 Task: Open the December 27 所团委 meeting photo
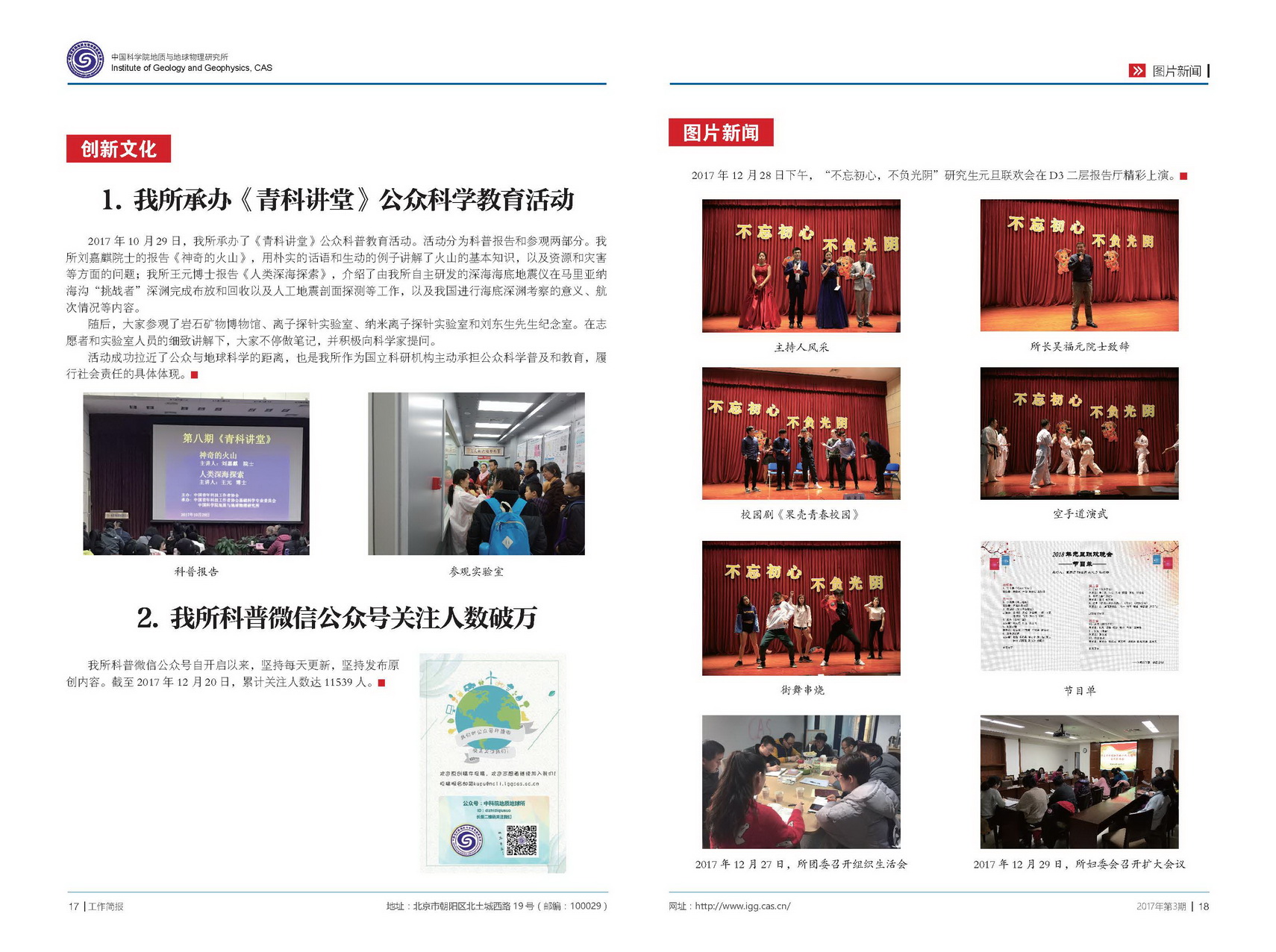tap(801, 782)
